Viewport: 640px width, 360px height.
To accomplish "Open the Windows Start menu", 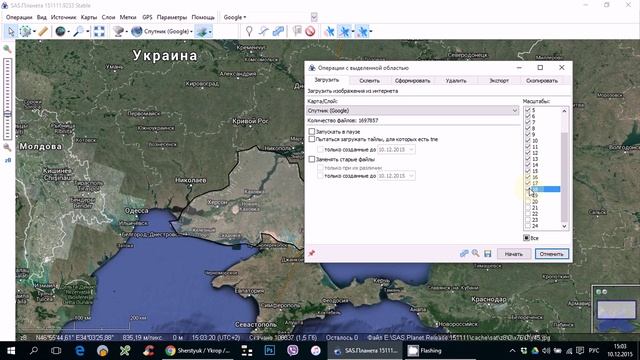I will point(11,351).
